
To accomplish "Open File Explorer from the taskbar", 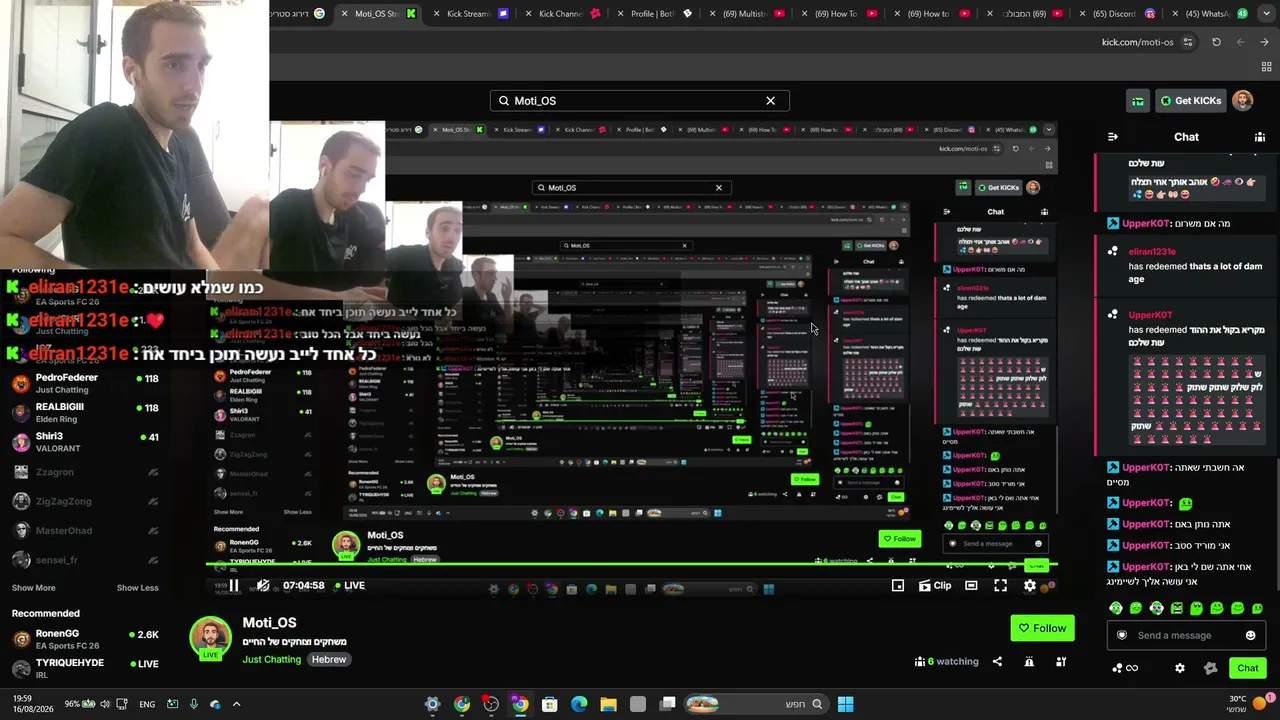I will pyautogui.click(x=608, y=704).
